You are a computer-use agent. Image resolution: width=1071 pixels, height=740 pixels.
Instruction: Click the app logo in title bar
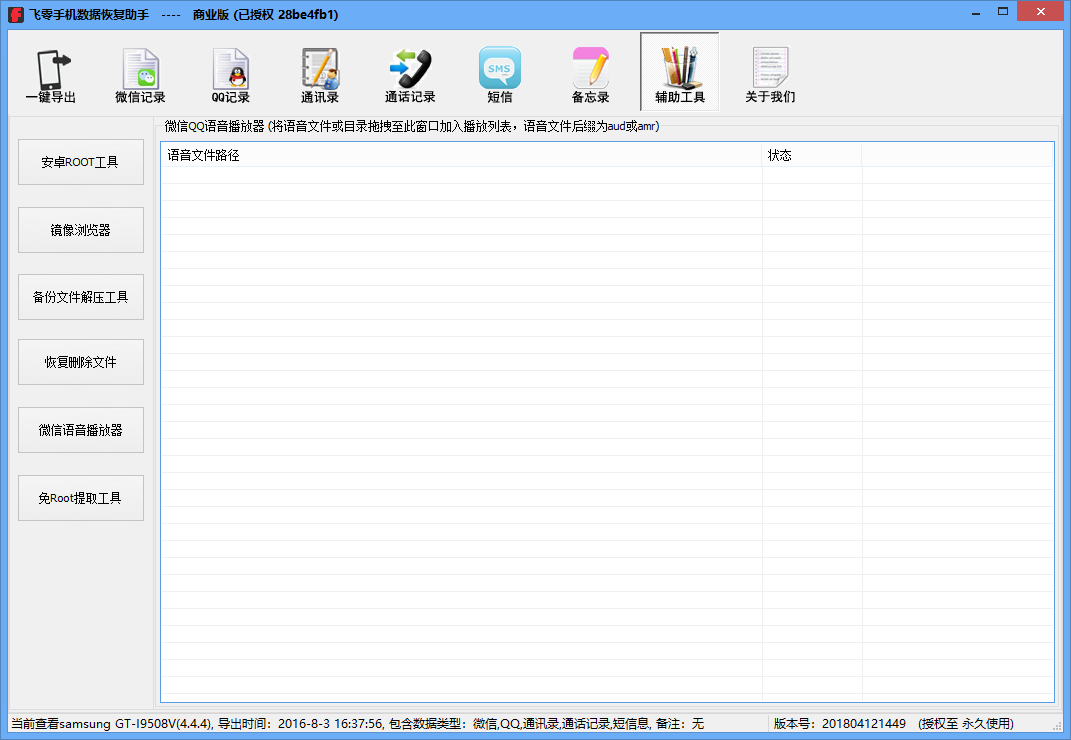15,15
